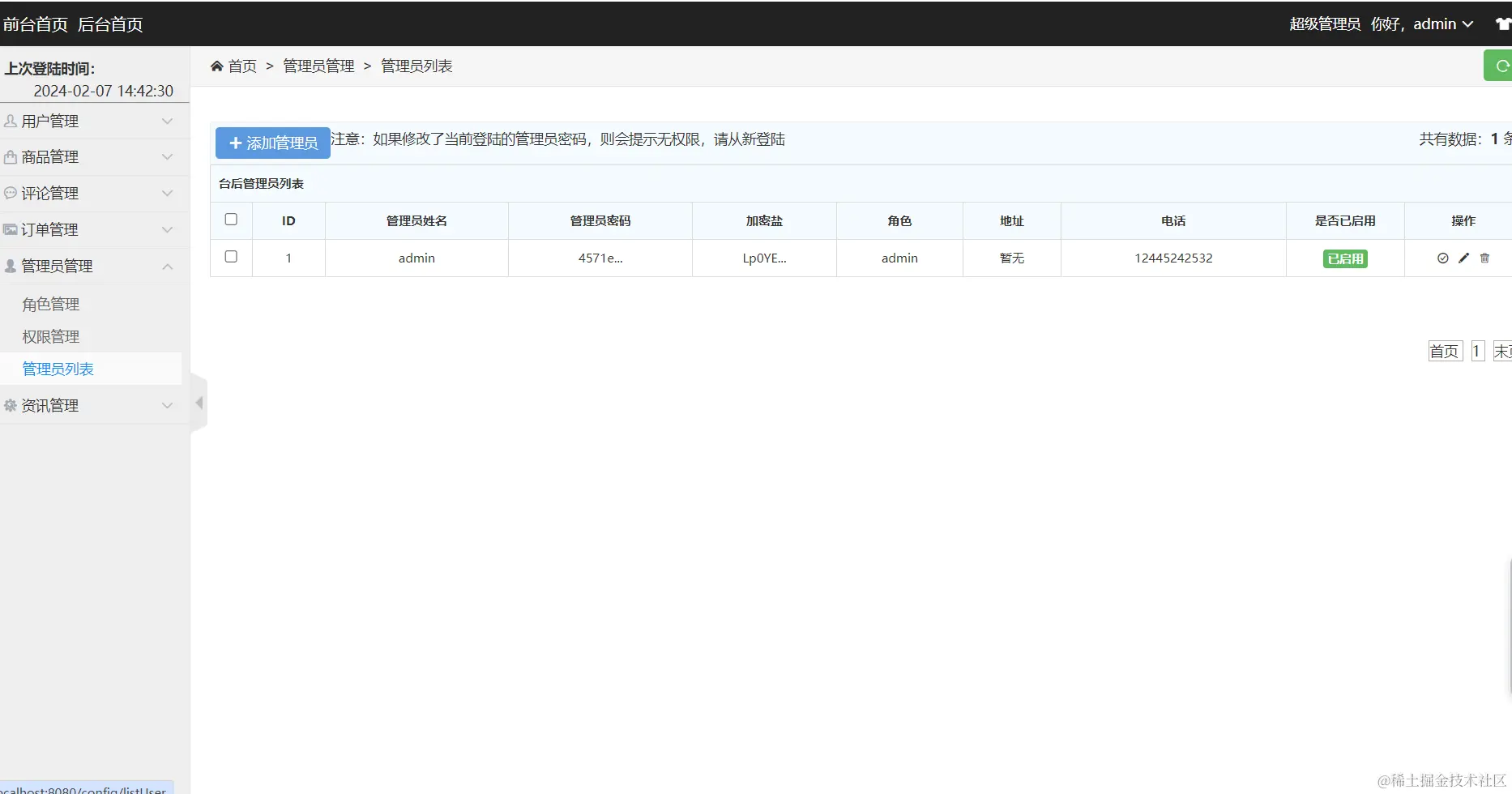This screenshot has width=1512, height=794.
Task: Click the shirt skin icon in header
Action: (x=1503, y=24)
